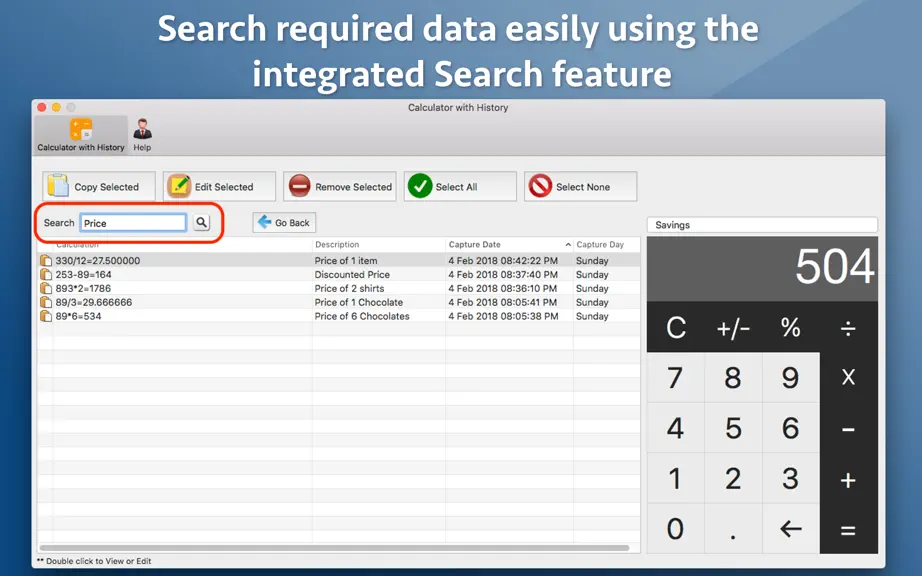Viewport: 922px width, 576px height.
Task: Click the Edit Selected pencil button
Action: [x=219, y=186]
